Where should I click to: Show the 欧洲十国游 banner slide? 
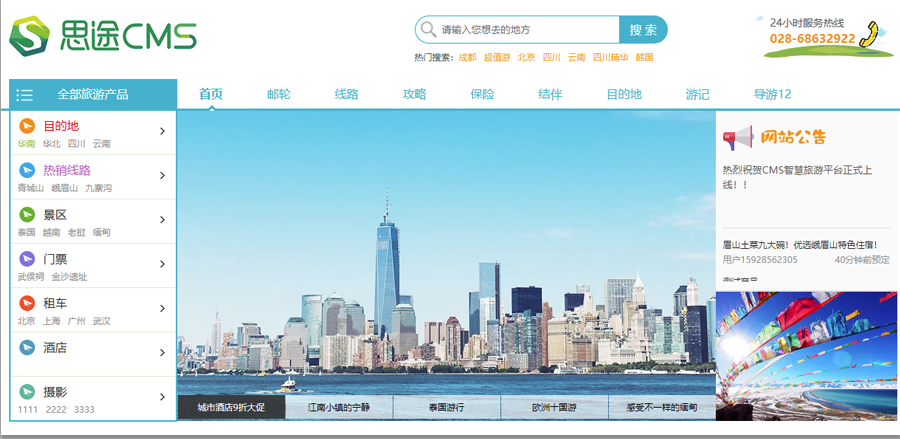(x=555, y=408)
